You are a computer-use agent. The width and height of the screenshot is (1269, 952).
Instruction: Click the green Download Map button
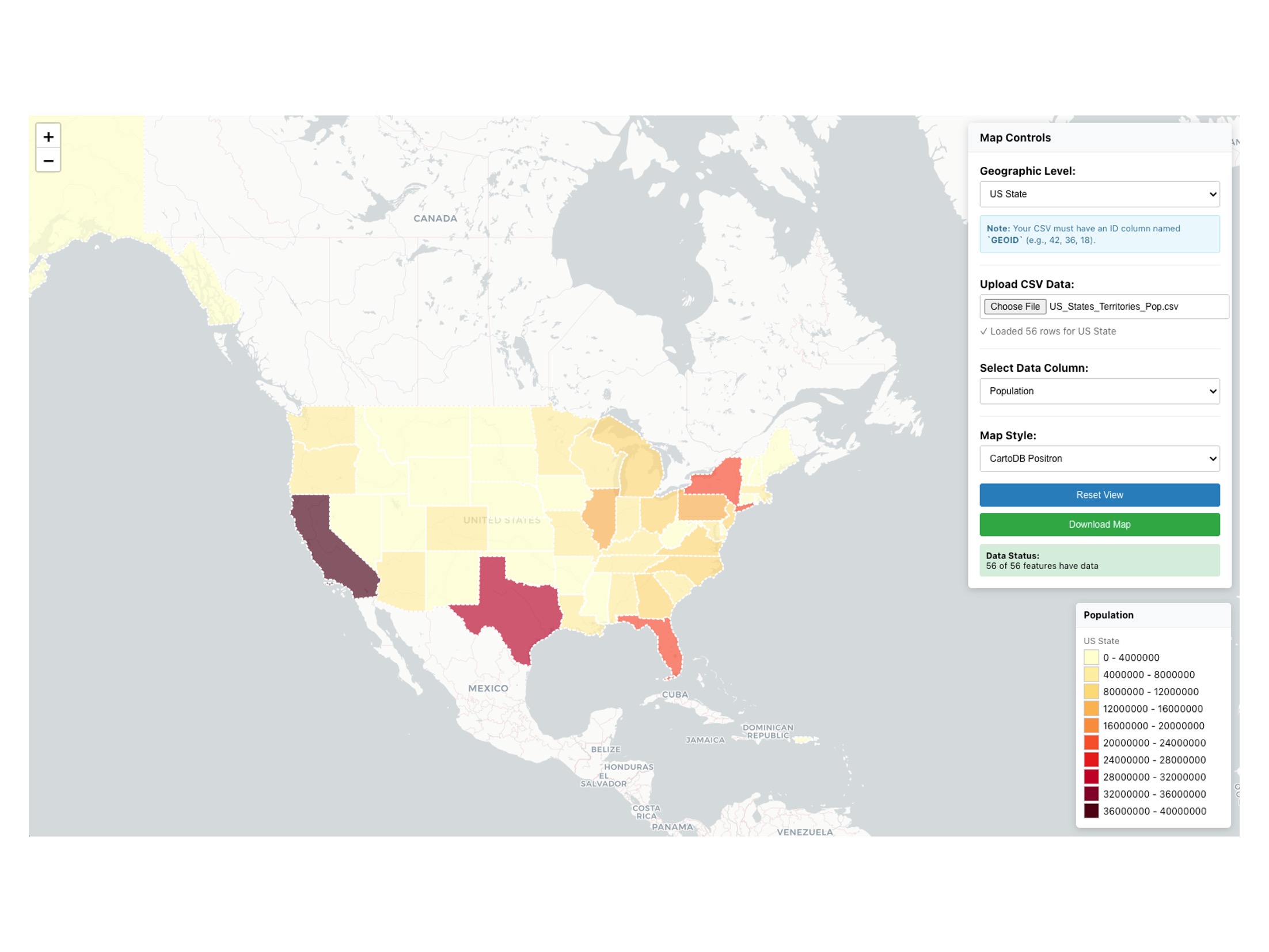(x=1099, y=524)
